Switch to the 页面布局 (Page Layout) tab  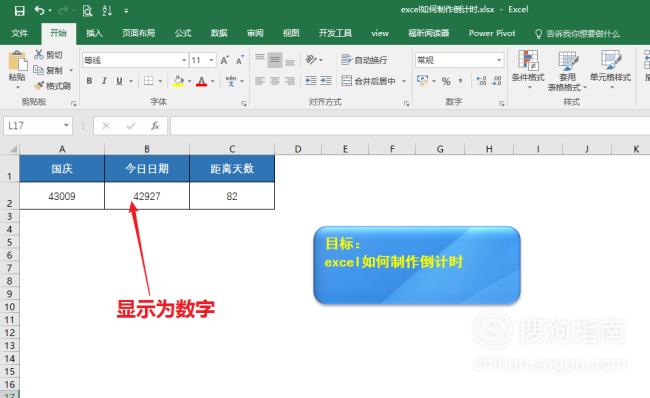coord(138,33)
